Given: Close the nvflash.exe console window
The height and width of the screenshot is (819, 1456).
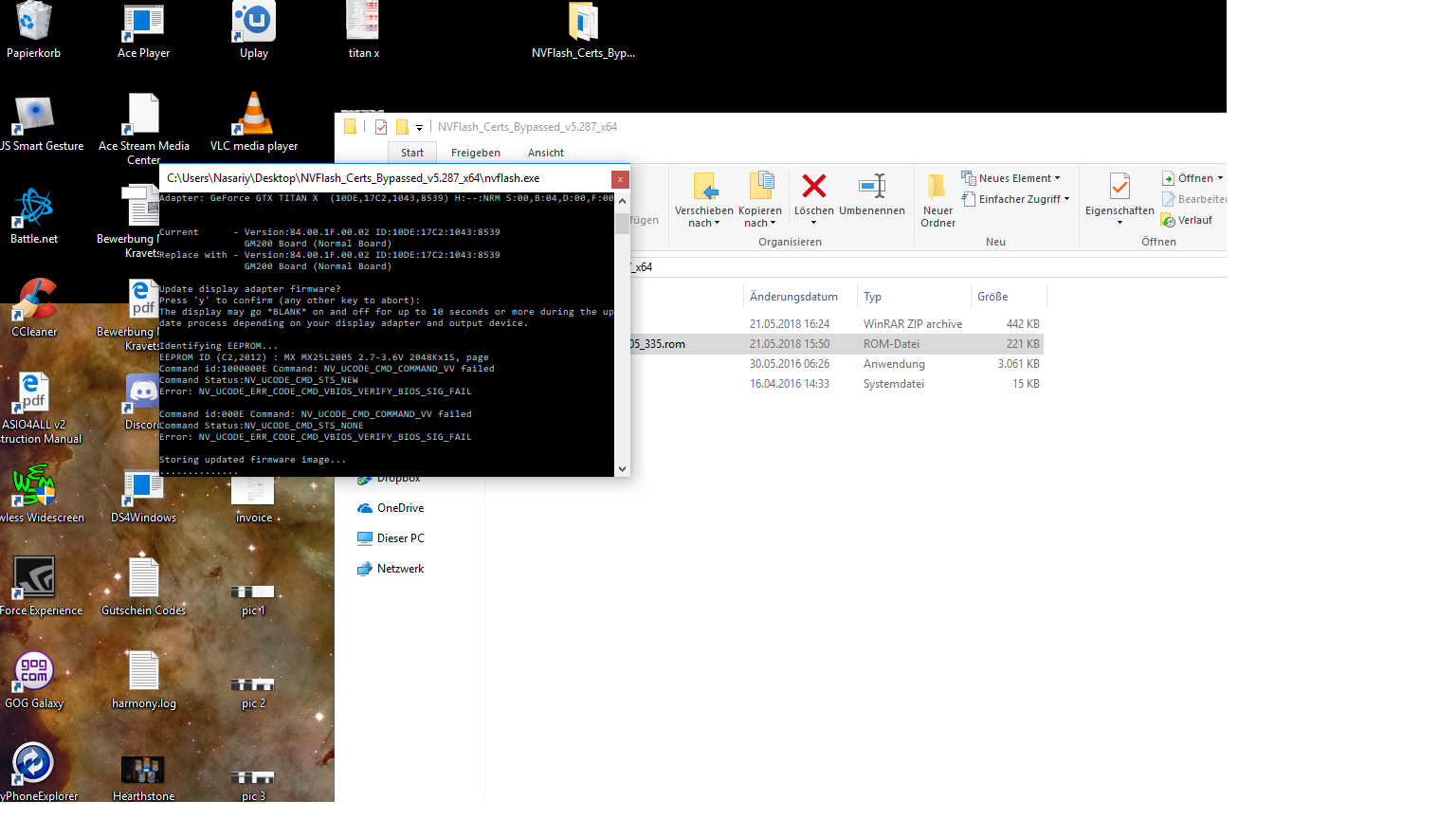Looking at the screenshot, I should [x=620, y=178].
